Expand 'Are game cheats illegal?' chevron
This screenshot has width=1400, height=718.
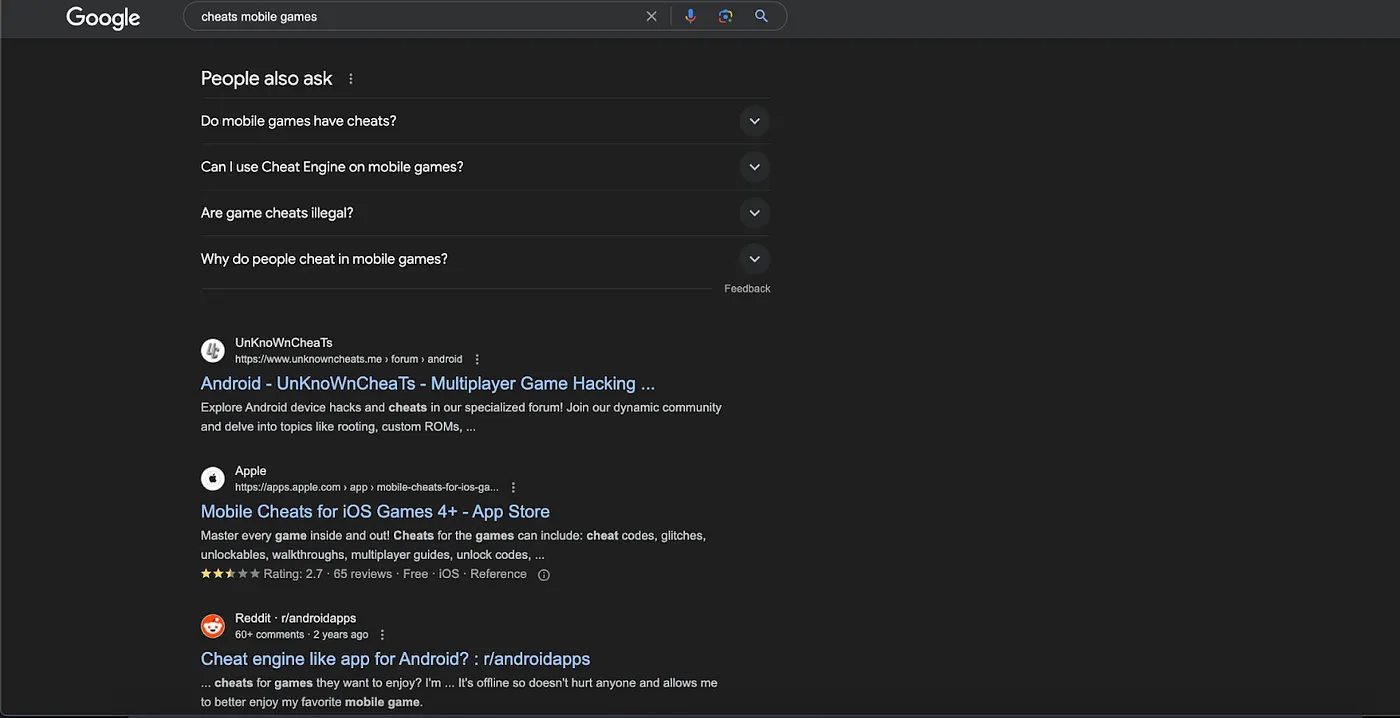(x=755, y=213)
